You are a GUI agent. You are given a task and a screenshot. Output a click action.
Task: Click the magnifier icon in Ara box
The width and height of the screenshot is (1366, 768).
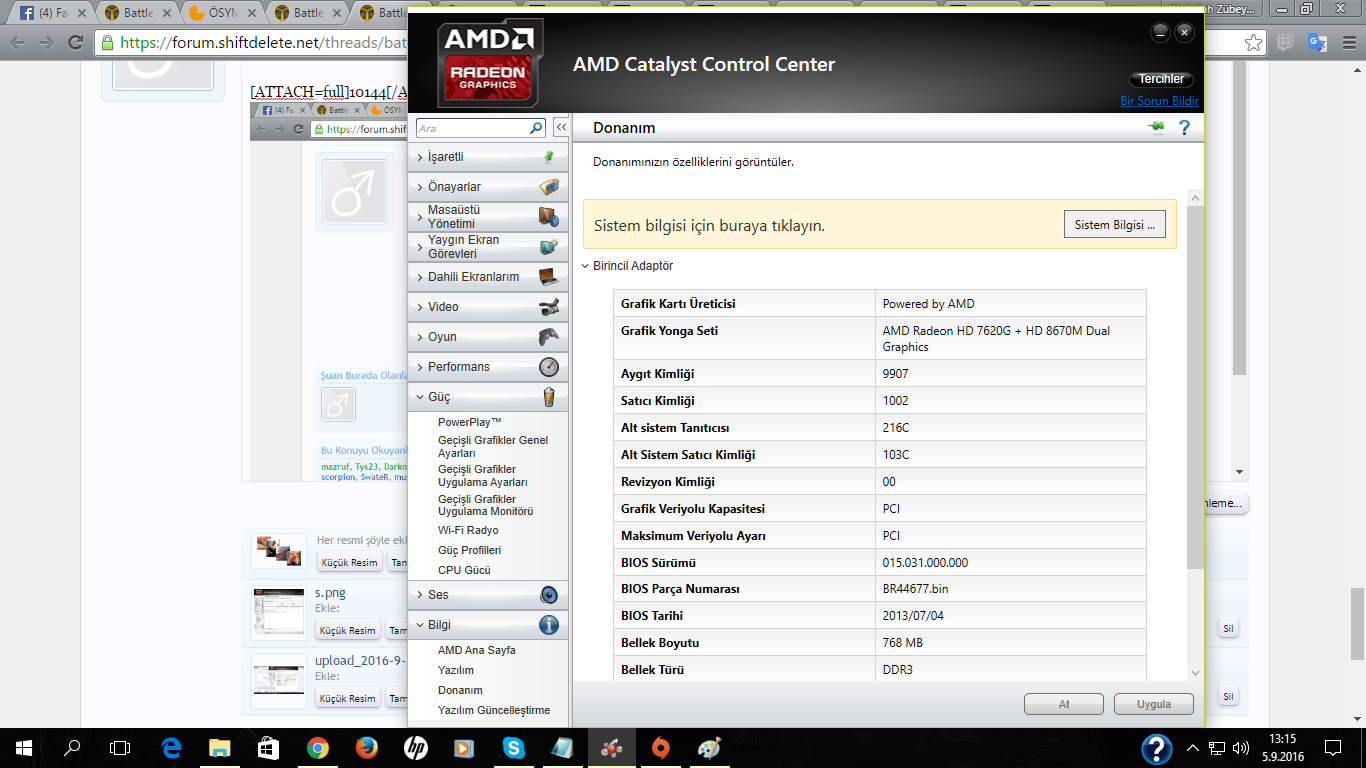[536, 128]
